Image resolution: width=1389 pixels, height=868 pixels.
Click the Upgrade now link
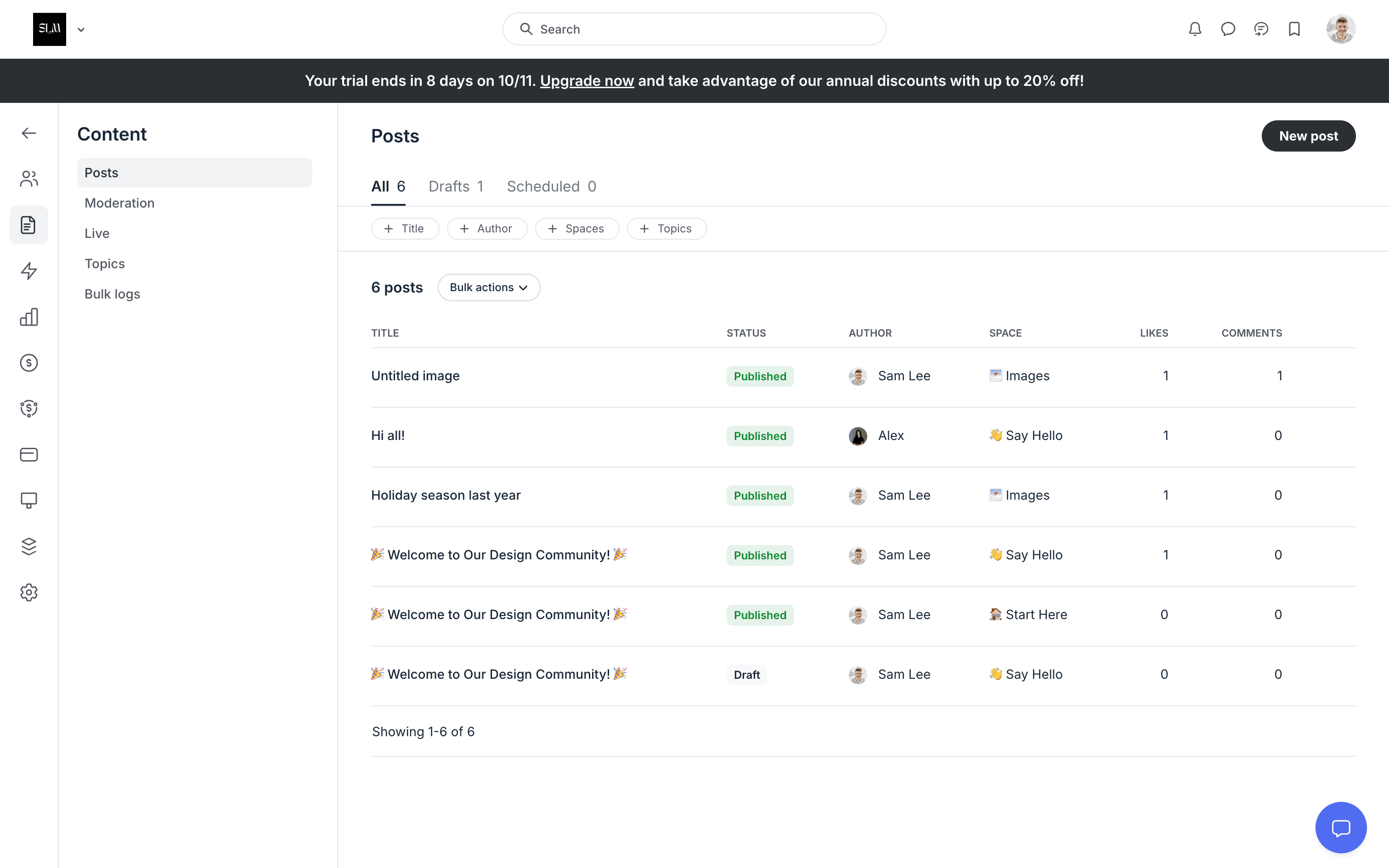(x=587, y=81)
